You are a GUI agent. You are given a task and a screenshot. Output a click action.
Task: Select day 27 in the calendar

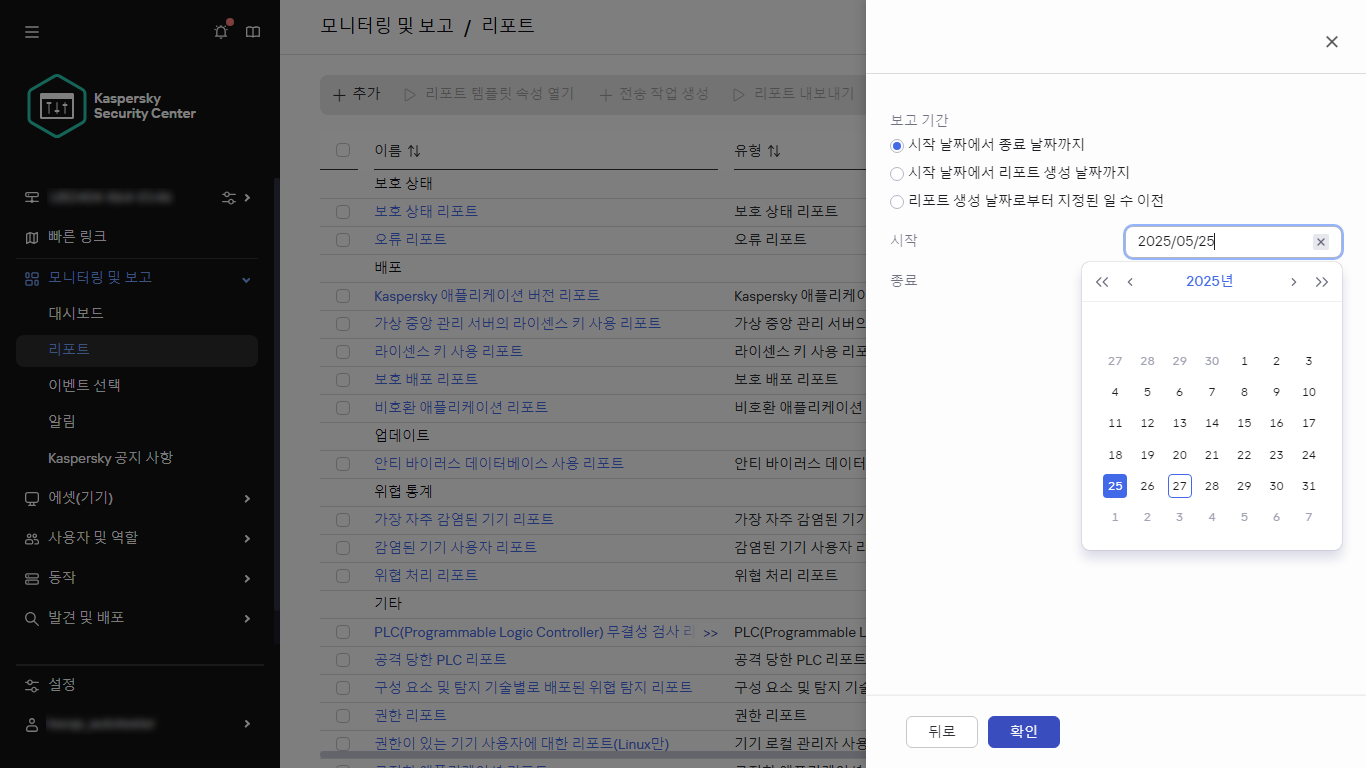[1179, 486]
